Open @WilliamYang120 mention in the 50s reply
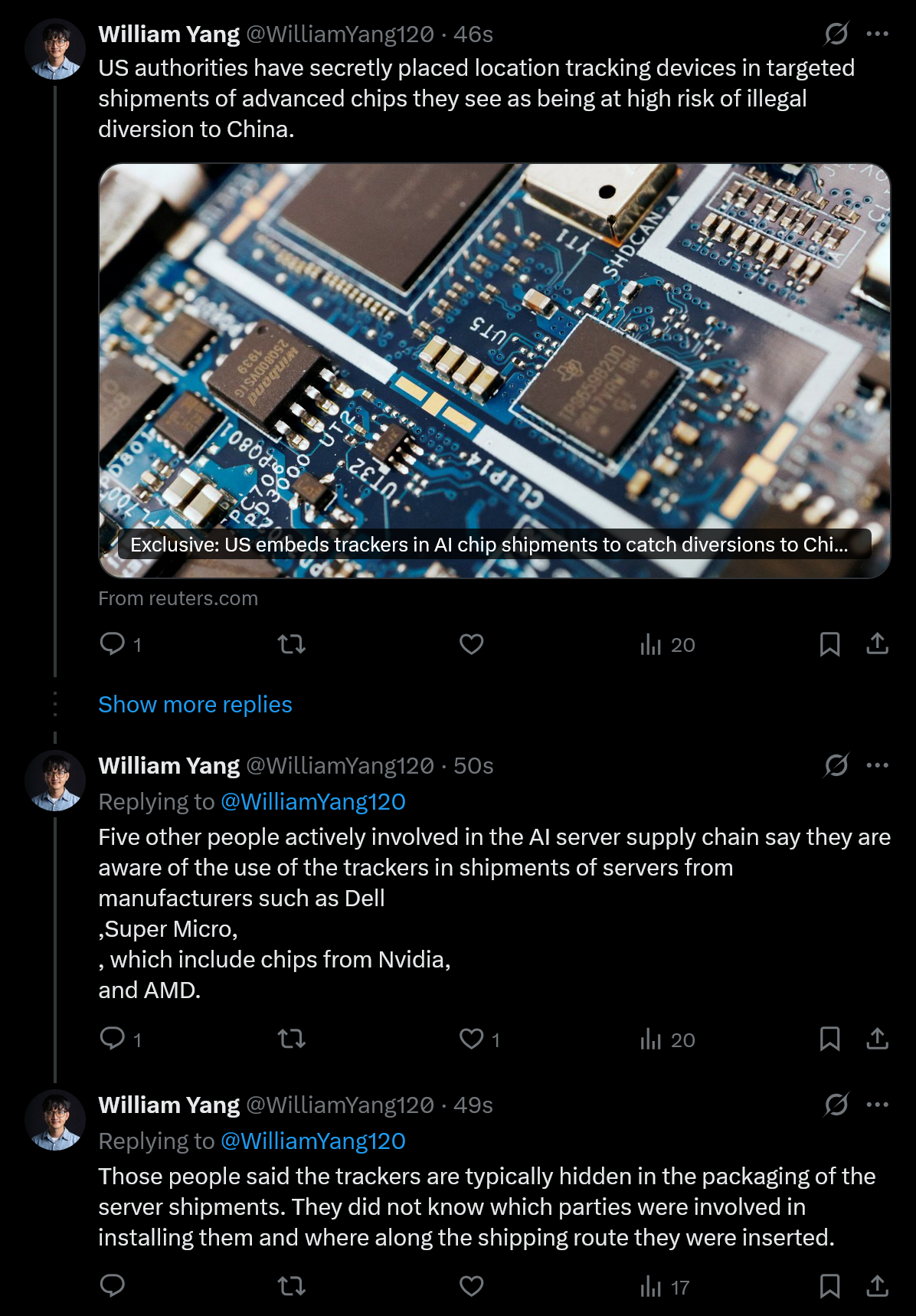The height and width of the screenshot is (1316, 916). 312,801
